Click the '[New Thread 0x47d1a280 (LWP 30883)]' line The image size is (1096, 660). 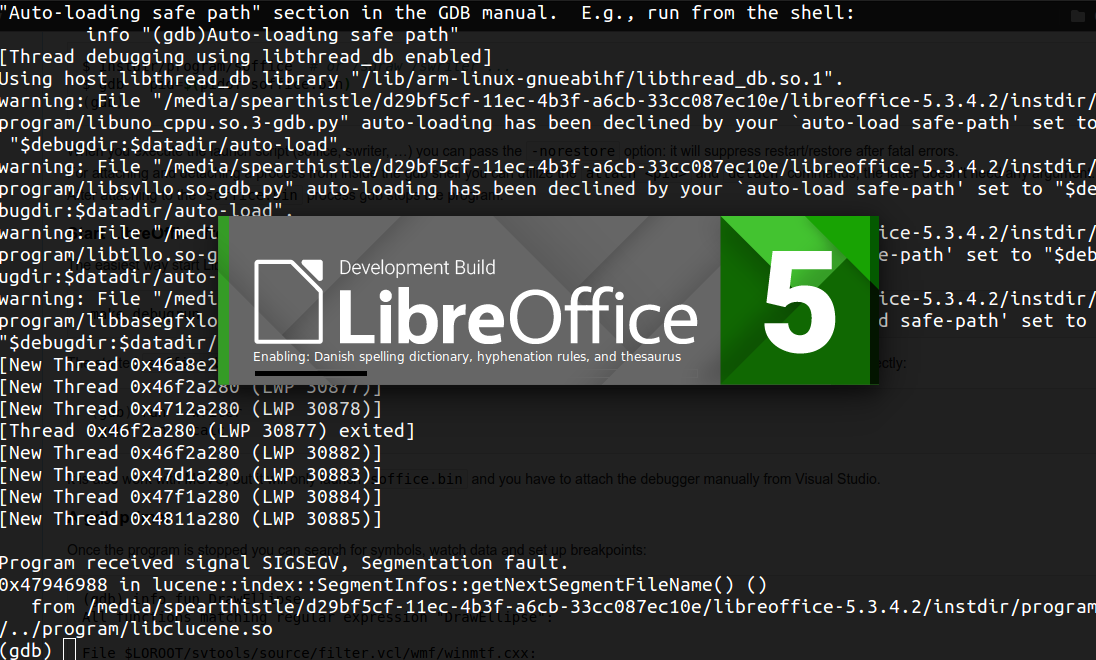(191, 475)
